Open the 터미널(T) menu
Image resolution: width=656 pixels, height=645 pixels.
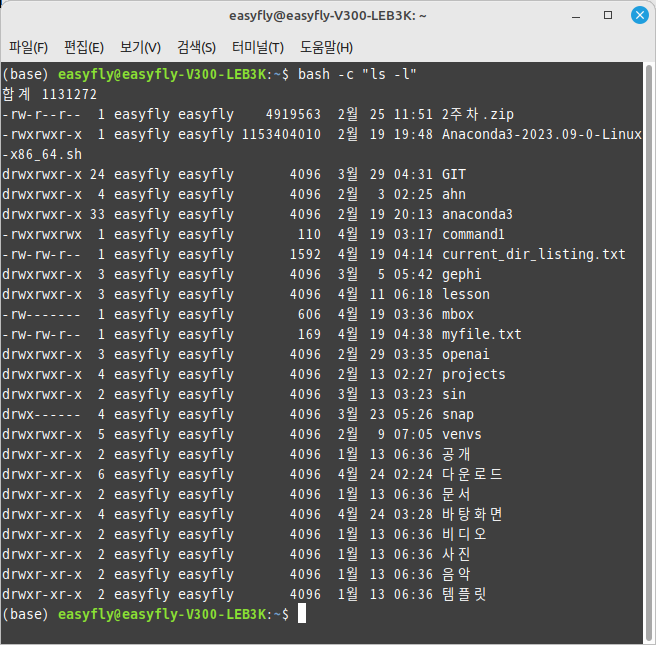(258, 47)
